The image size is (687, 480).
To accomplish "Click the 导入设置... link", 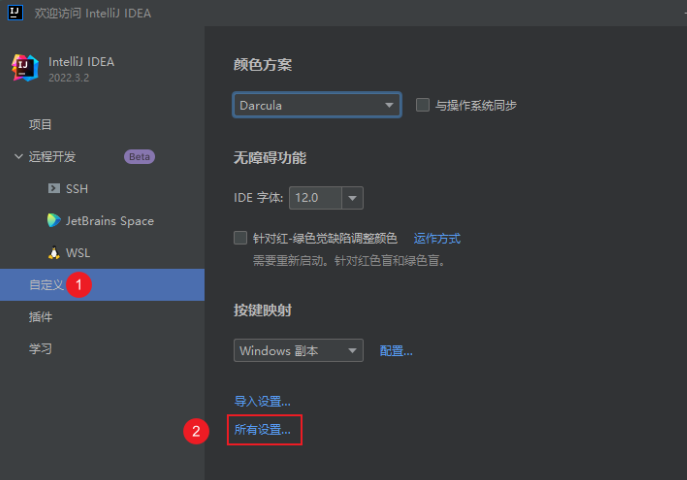I will click(262, 401).
